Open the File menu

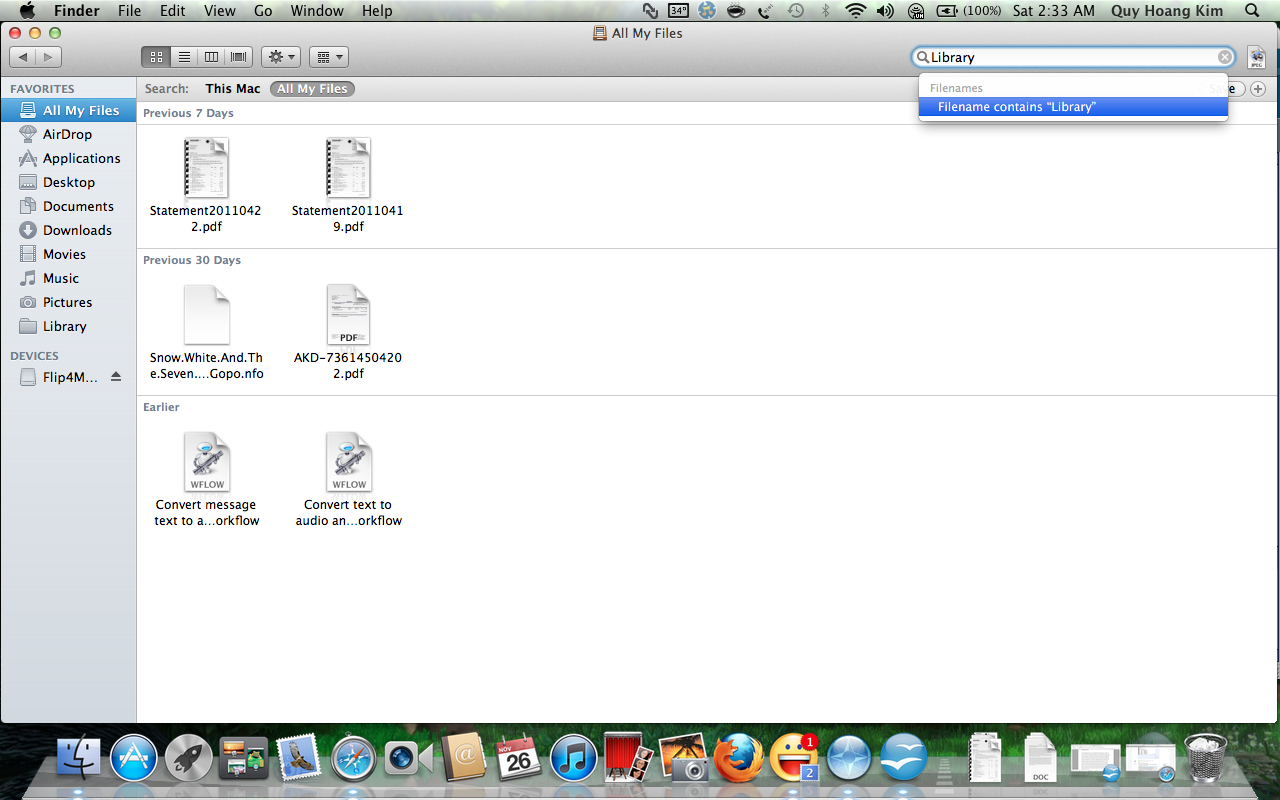tap(129, 11)
